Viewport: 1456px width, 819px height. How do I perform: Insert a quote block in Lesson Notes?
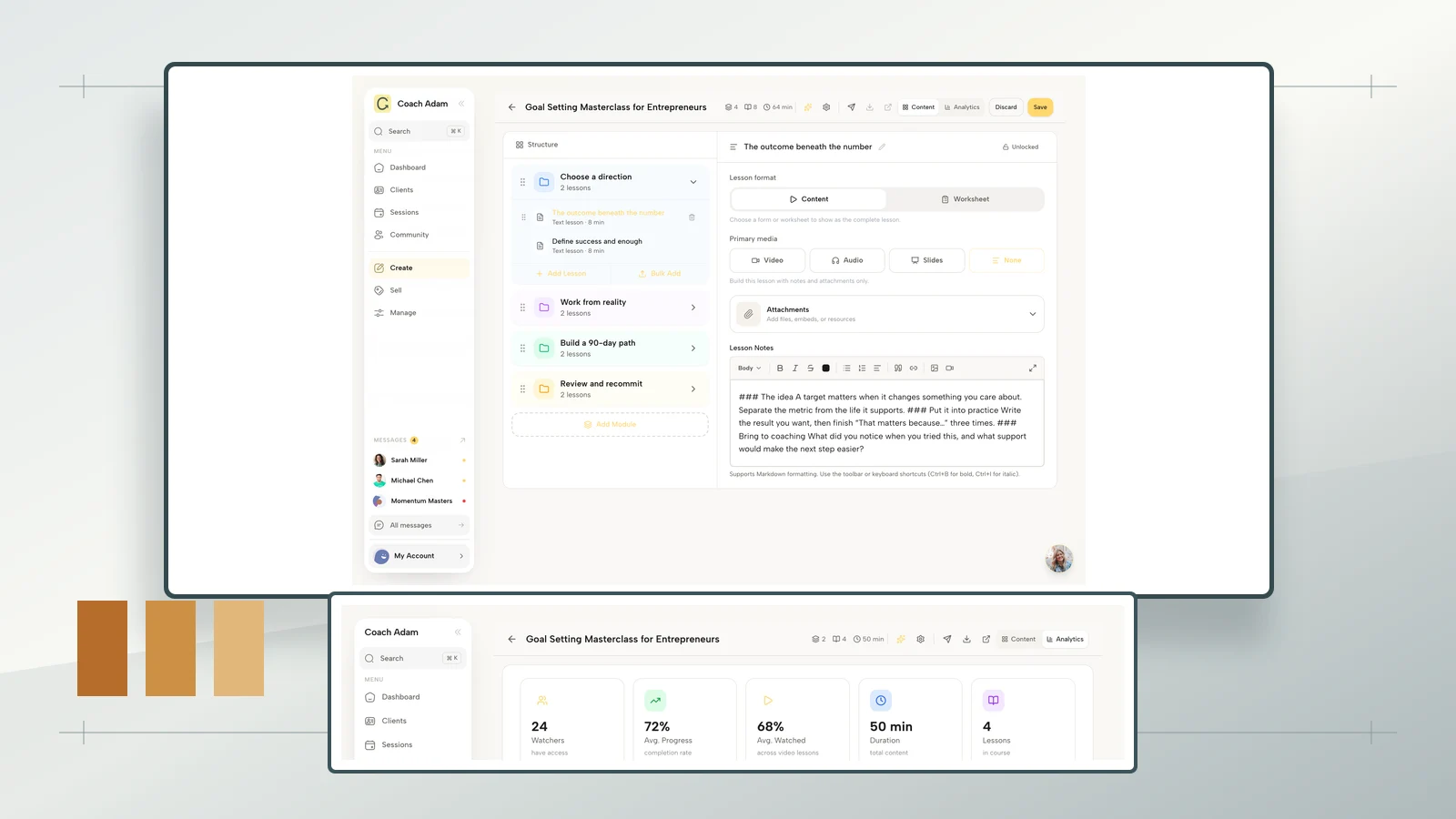[898, 369]
